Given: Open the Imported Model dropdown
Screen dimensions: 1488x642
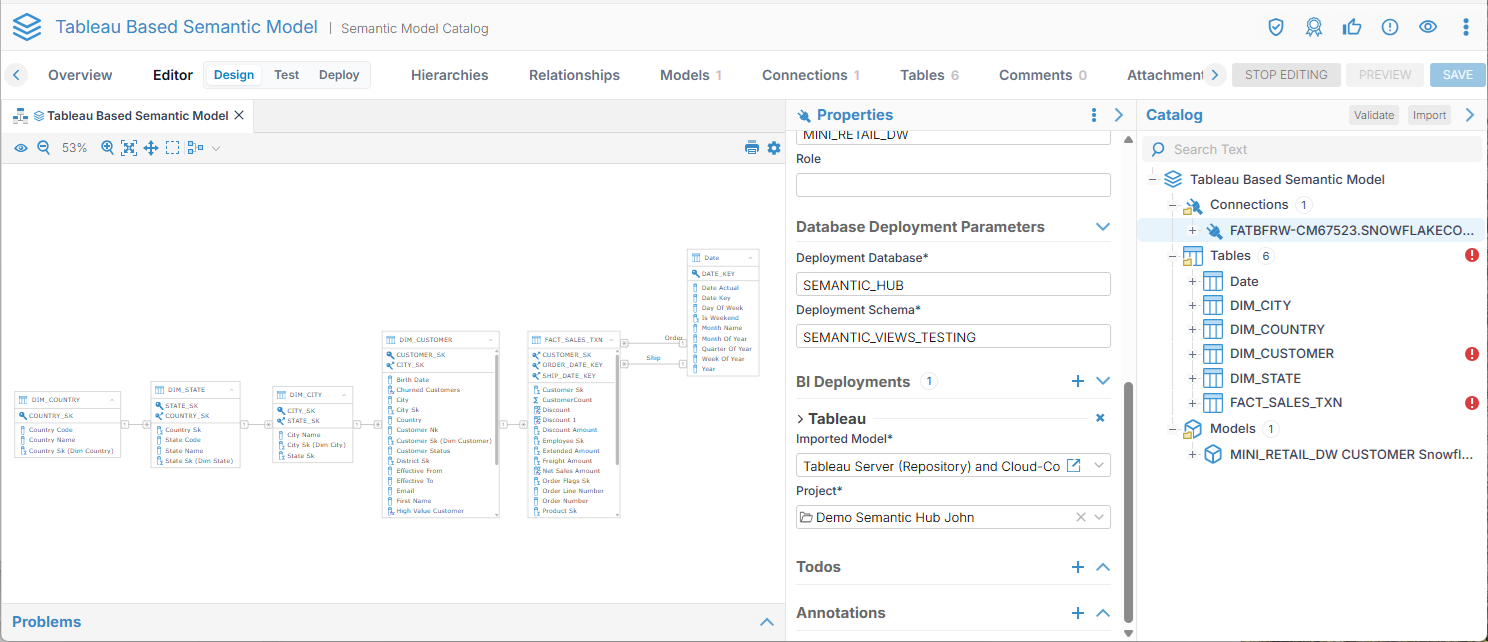Looking at the screenshot, I should click(x=1101, y=466).
